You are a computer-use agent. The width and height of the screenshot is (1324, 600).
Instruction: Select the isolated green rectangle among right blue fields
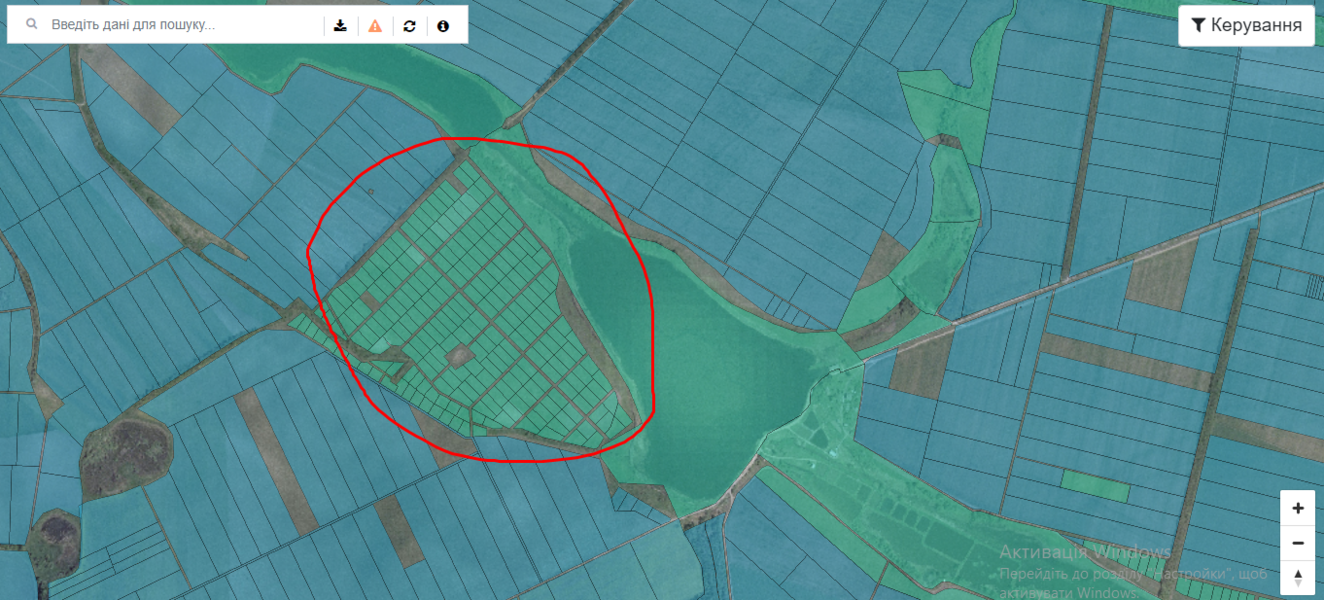point(1094,486)
